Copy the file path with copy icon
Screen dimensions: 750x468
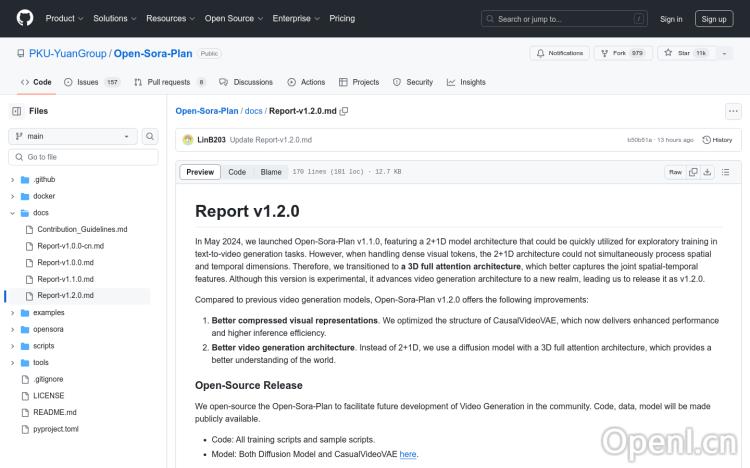[344, 111]
